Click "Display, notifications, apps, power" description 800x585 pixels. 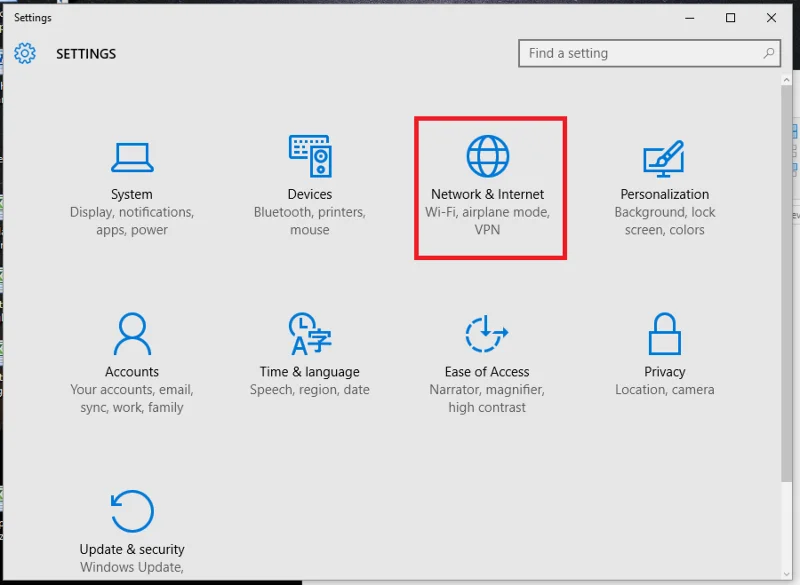pyautogui.click(x=132, y=221)
